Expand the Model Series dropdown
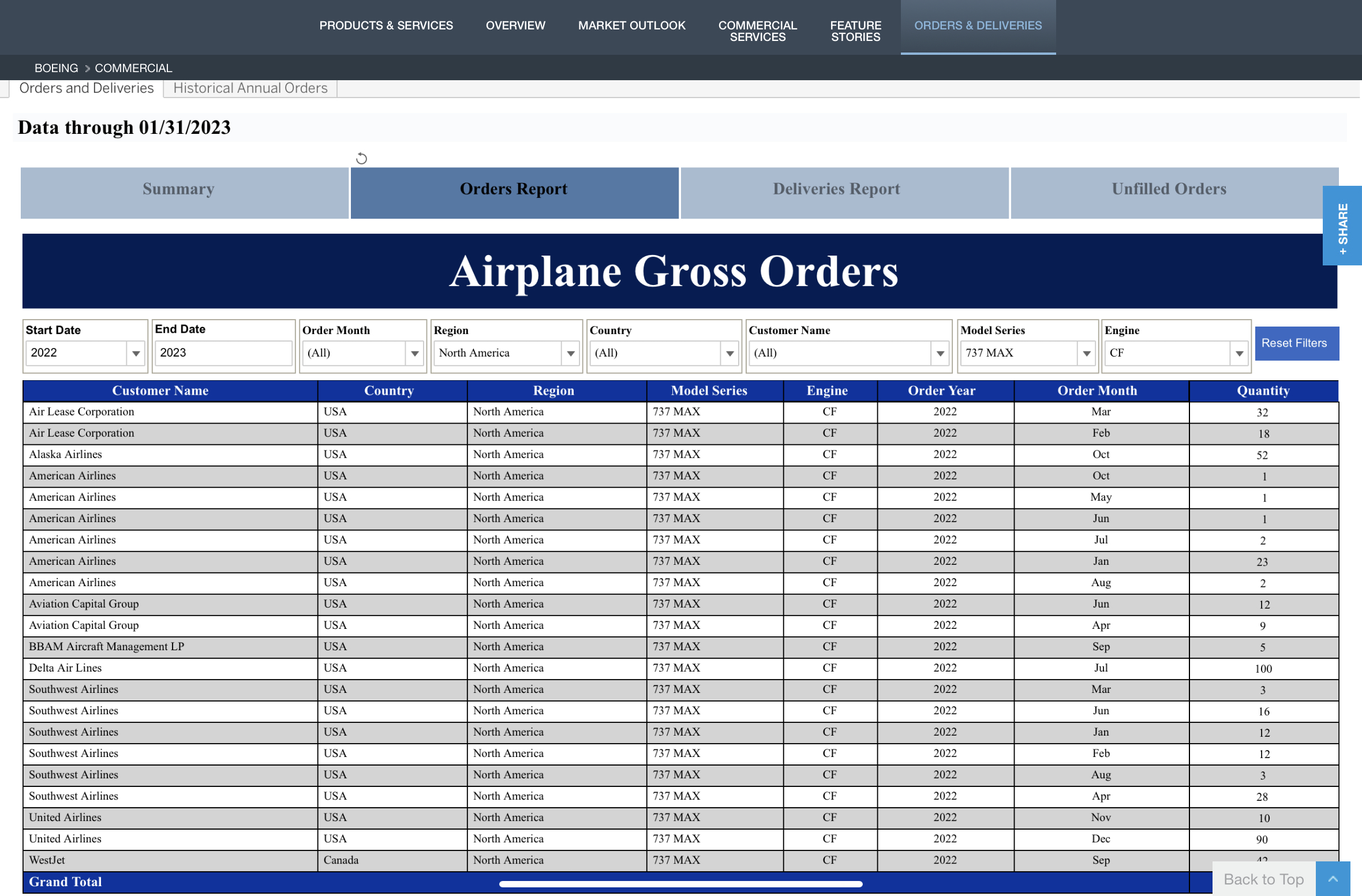 coord(1086,353)
